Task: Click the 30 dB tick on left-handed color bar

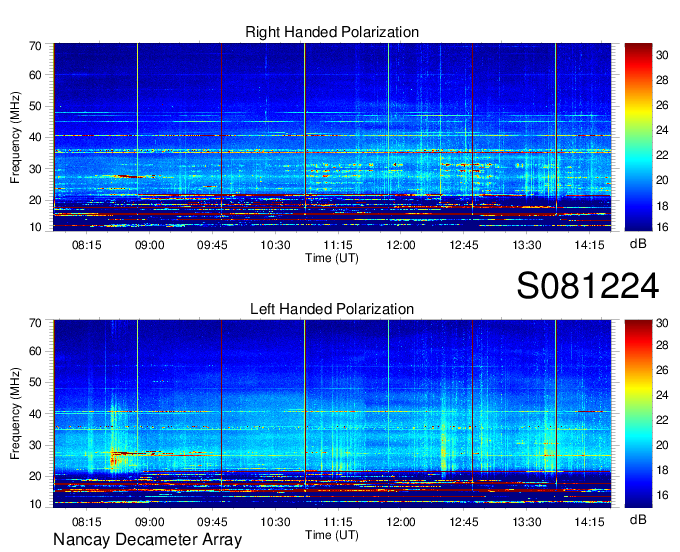Action: pyautogui.click(x=662, y=323)
